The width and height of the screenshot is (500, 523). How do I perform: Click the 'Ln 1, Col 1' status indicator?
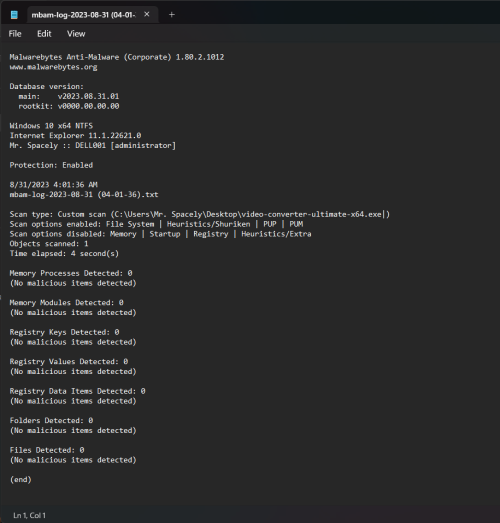(x=29, y=515)
